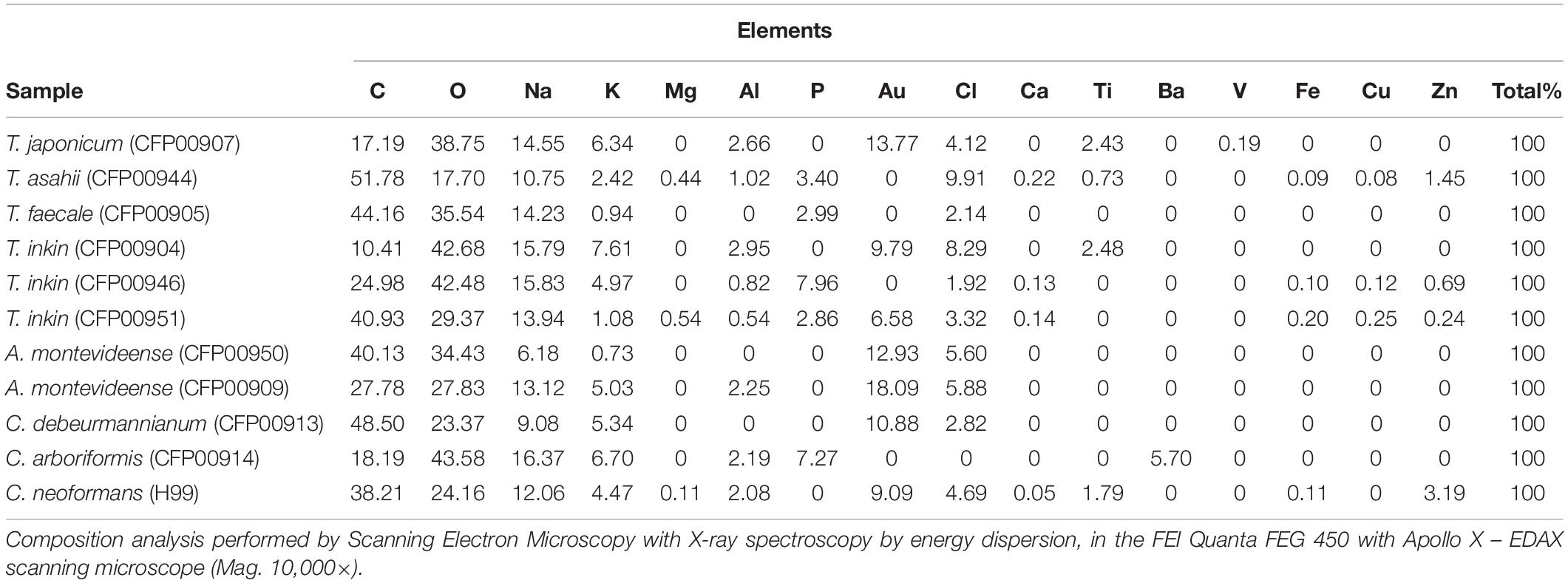Screen dimensions: 1568x583
Task: Click the C. neoformans (H99) sample name
Action: pos(102,493)
